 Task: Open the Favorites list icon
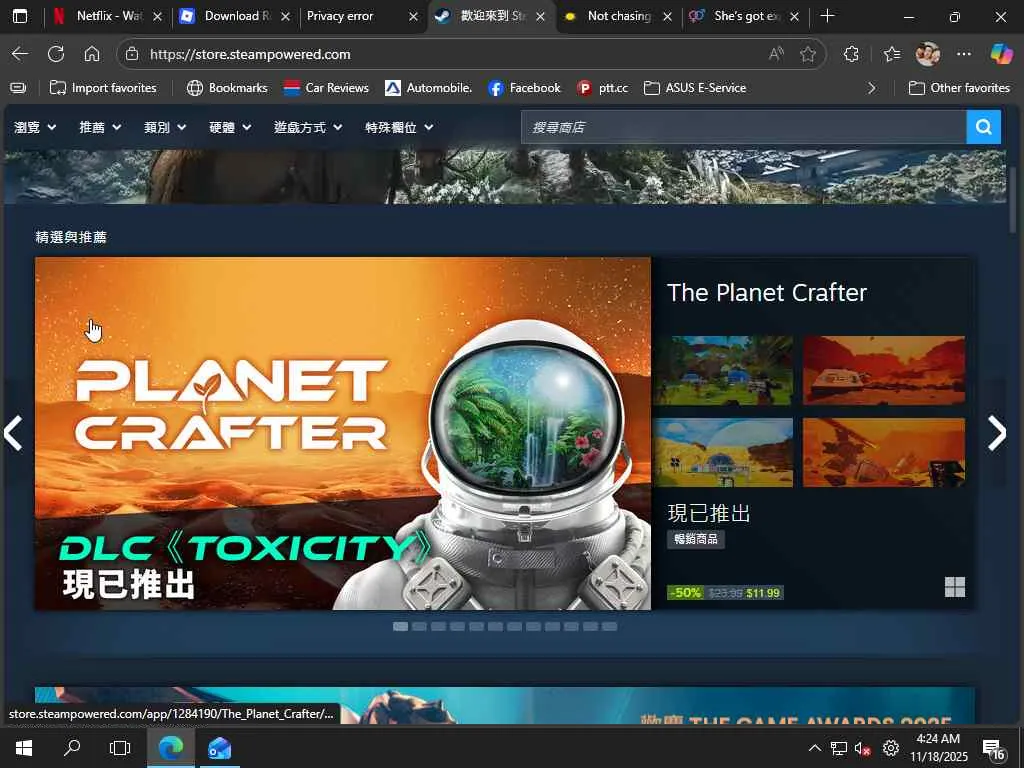coord(891,54)
